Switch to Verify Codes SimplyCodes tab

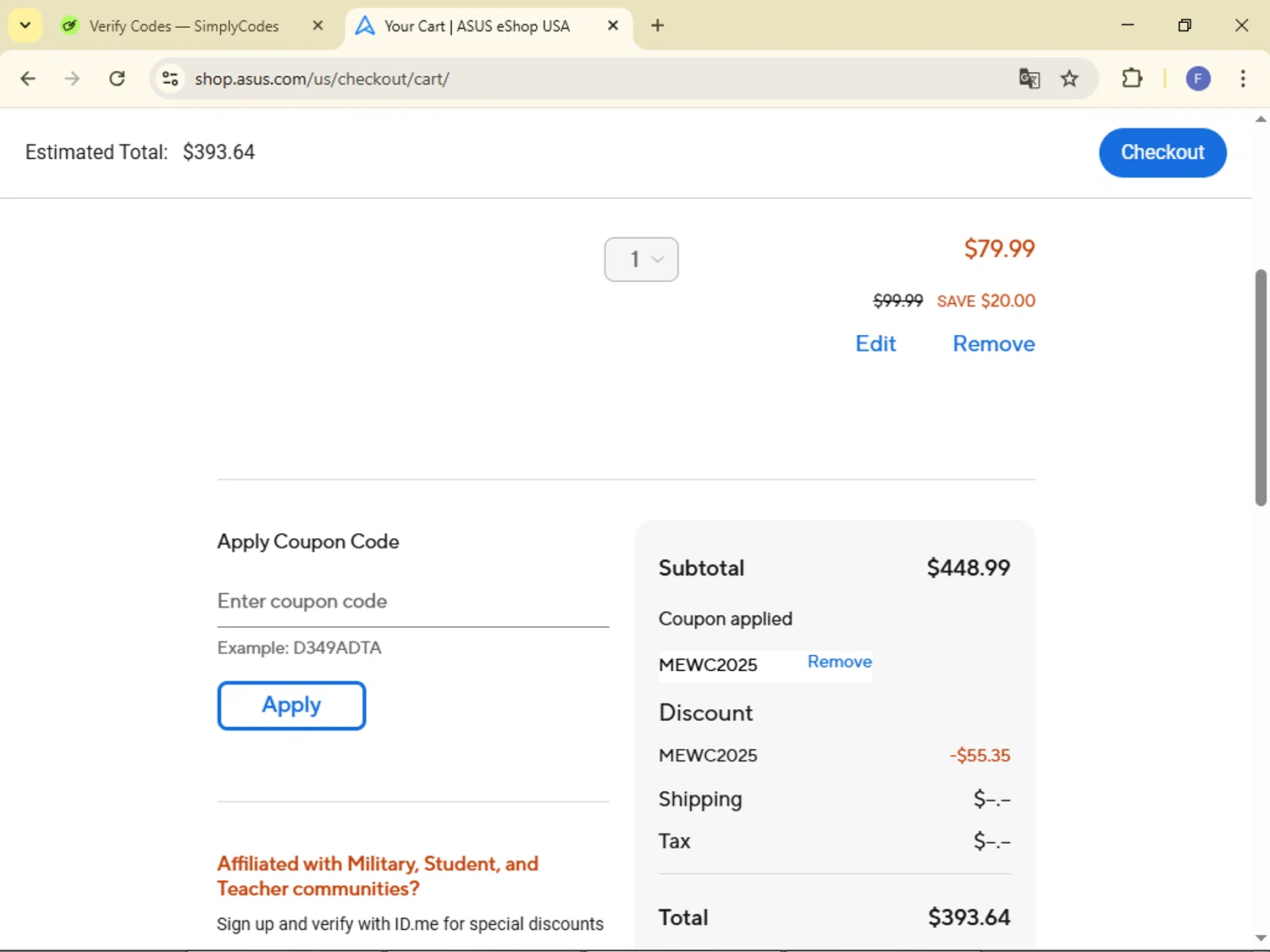(184, 26)
